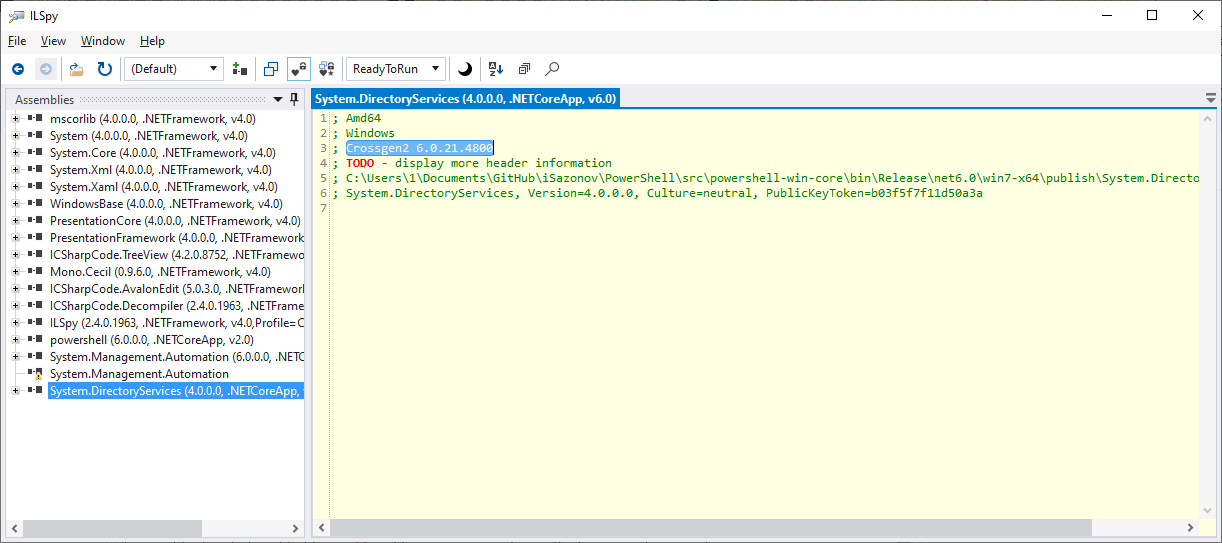Image resolution: width=1222 pixels, height=543 pixels.
Task: Expand the Mono.Cecil node
Action: [15, 272]
